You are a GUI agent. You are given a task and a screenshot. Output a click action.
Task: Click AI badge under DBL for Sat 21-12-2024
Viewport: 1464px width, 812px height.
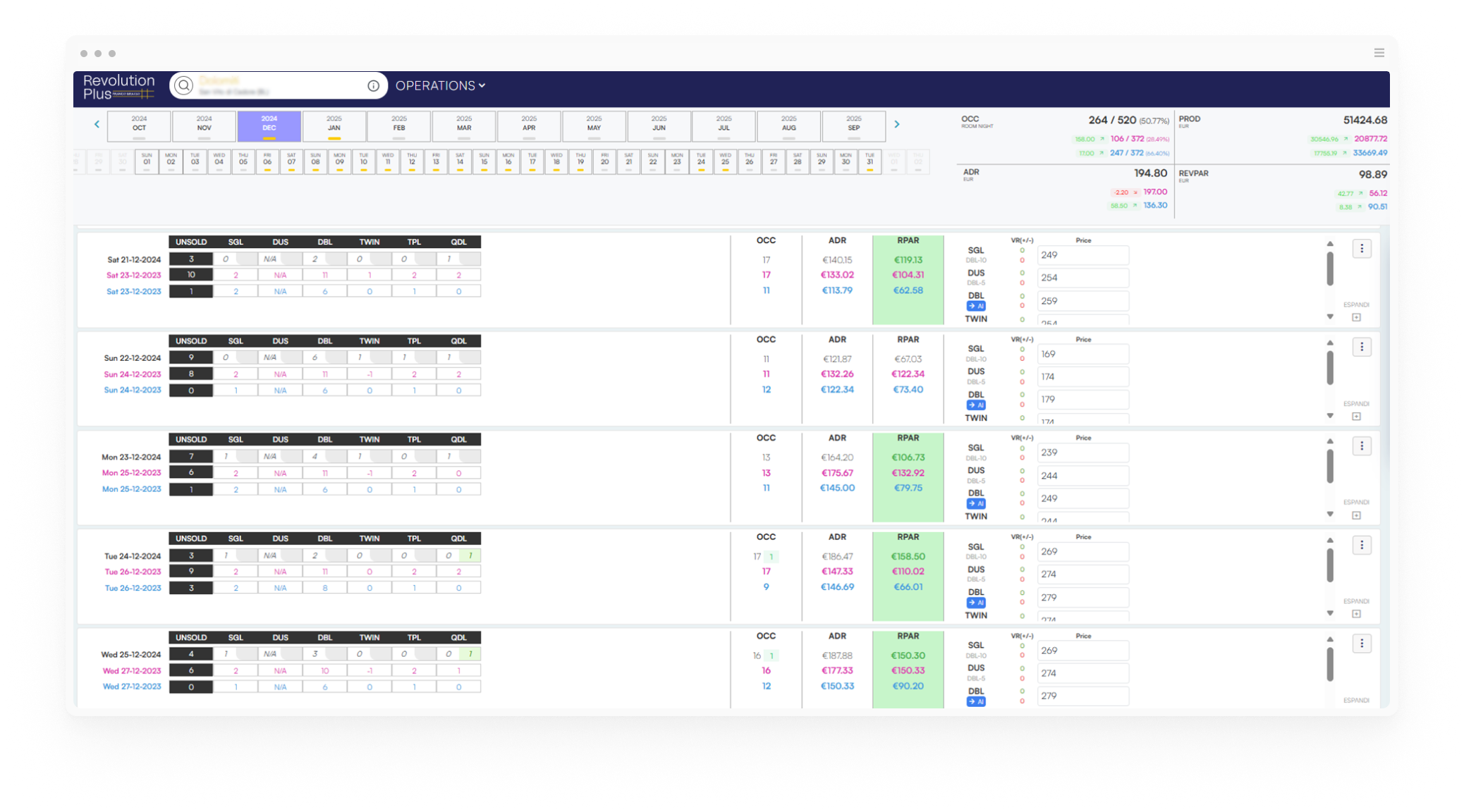[x=976, y=306]
